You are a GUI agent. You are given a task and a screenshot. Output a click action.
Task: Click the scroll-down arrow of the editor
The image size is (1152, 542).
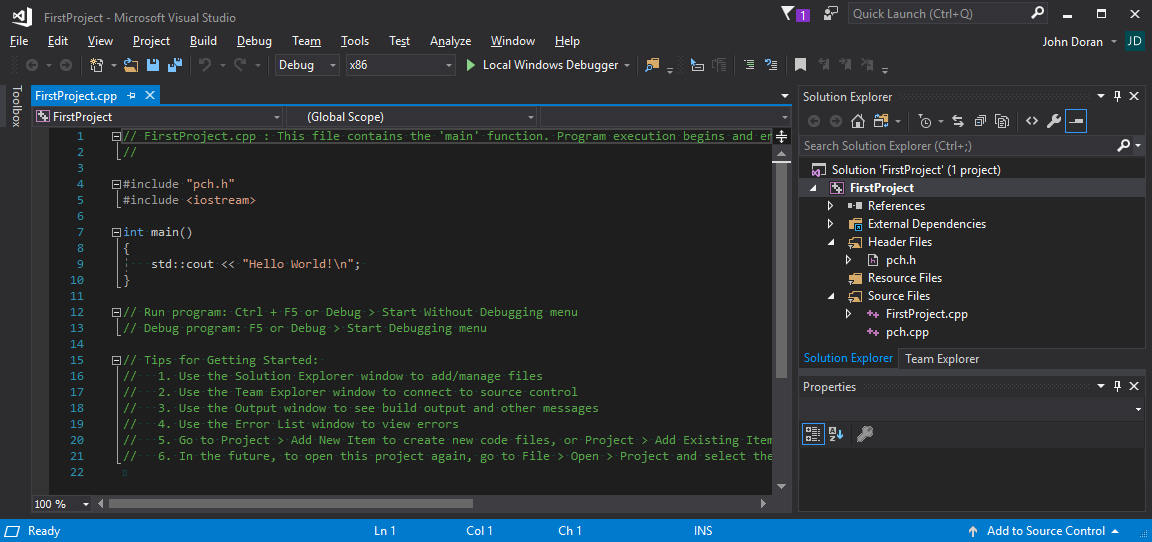(782, 486)
